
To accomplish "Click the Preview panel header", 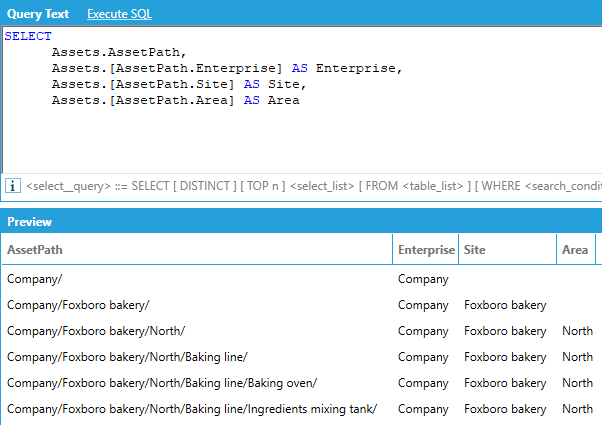I will 30,222.
